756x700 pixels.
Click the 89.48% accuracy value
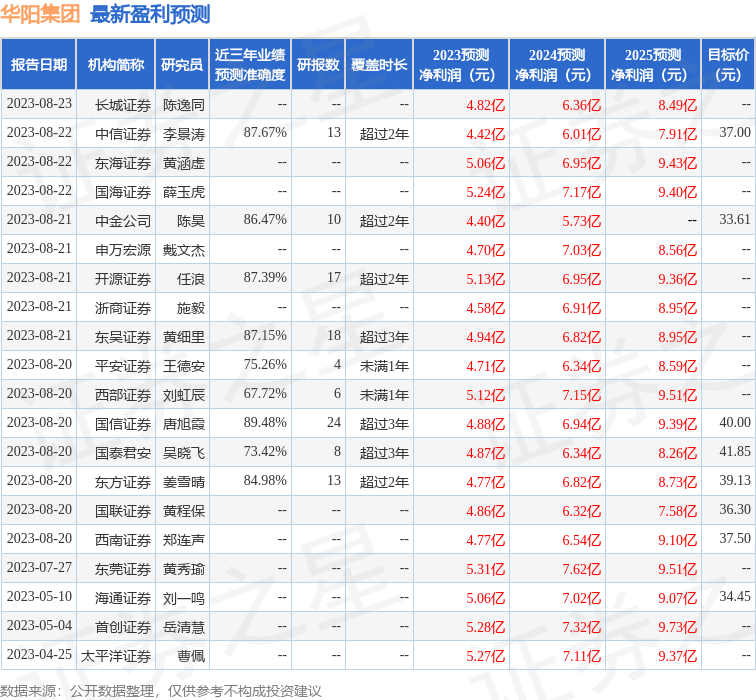point(265,422)
